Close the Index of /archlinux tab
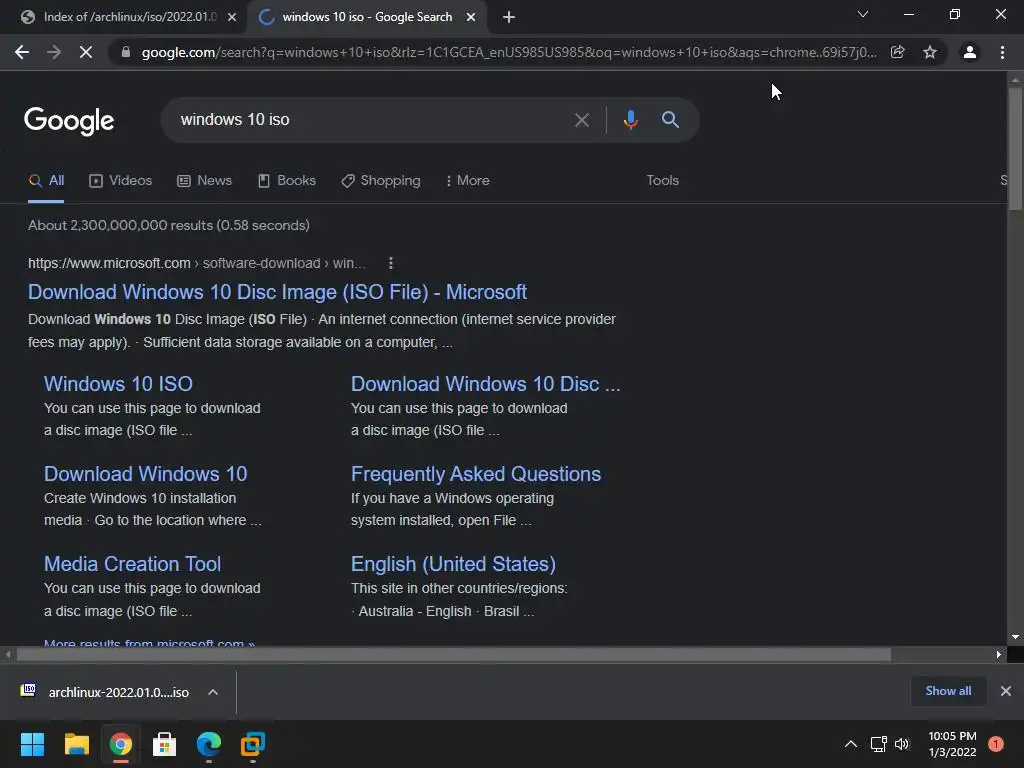The image size is (1024, 768). click(x=232, y=17)
